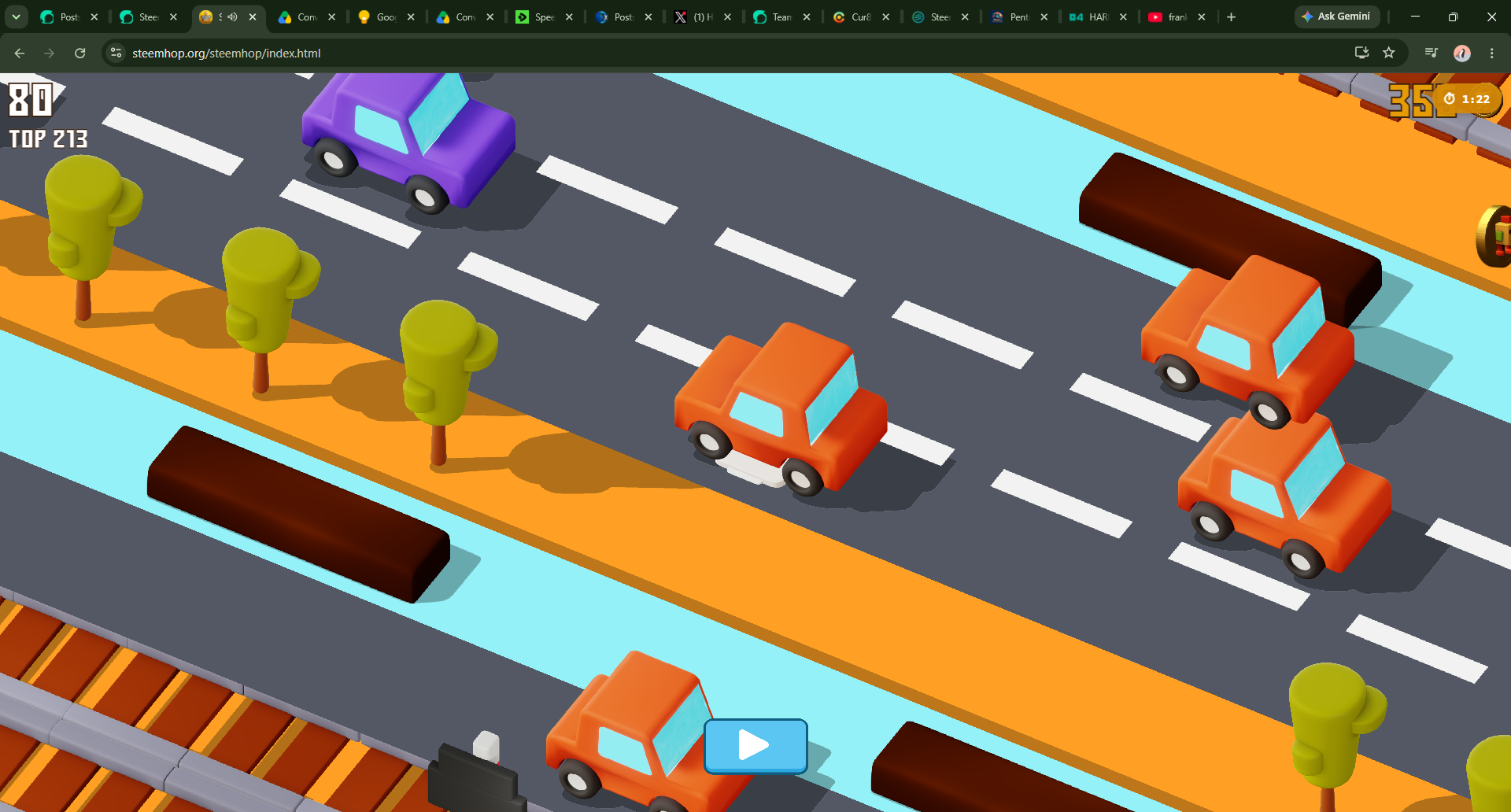The image size is (1511, 812).
Task: Open the media controls icon in toolbar
Action: 1432,53
